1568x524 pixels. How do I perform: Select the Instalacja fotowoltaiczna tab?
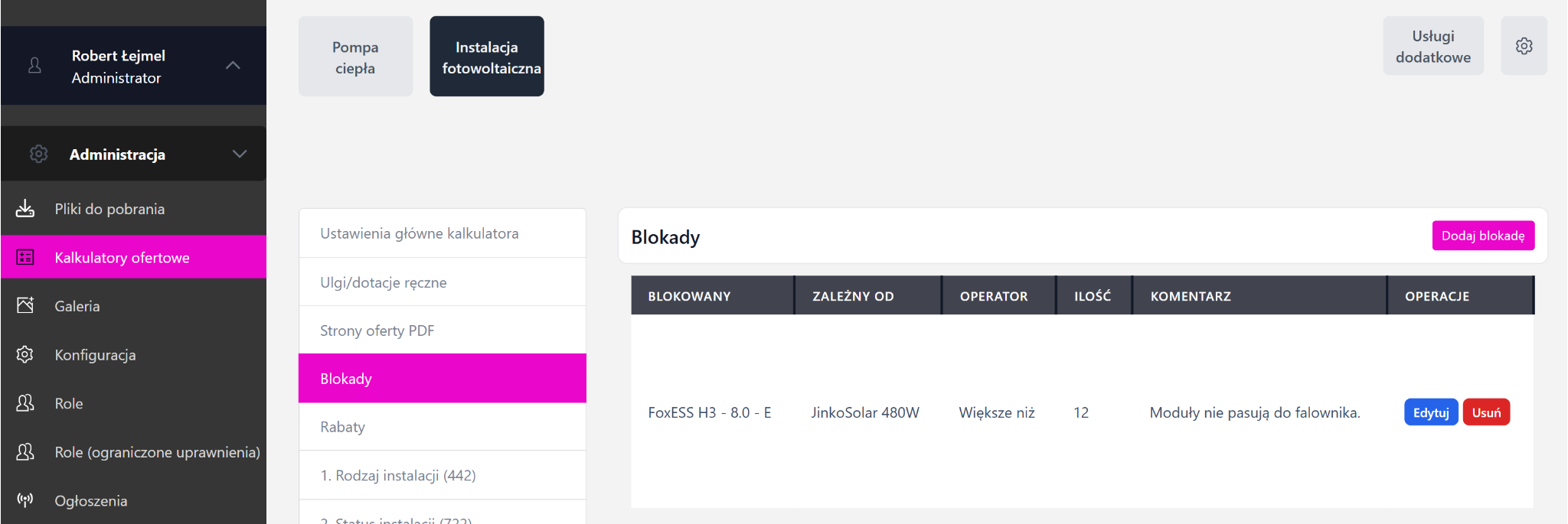487,57
